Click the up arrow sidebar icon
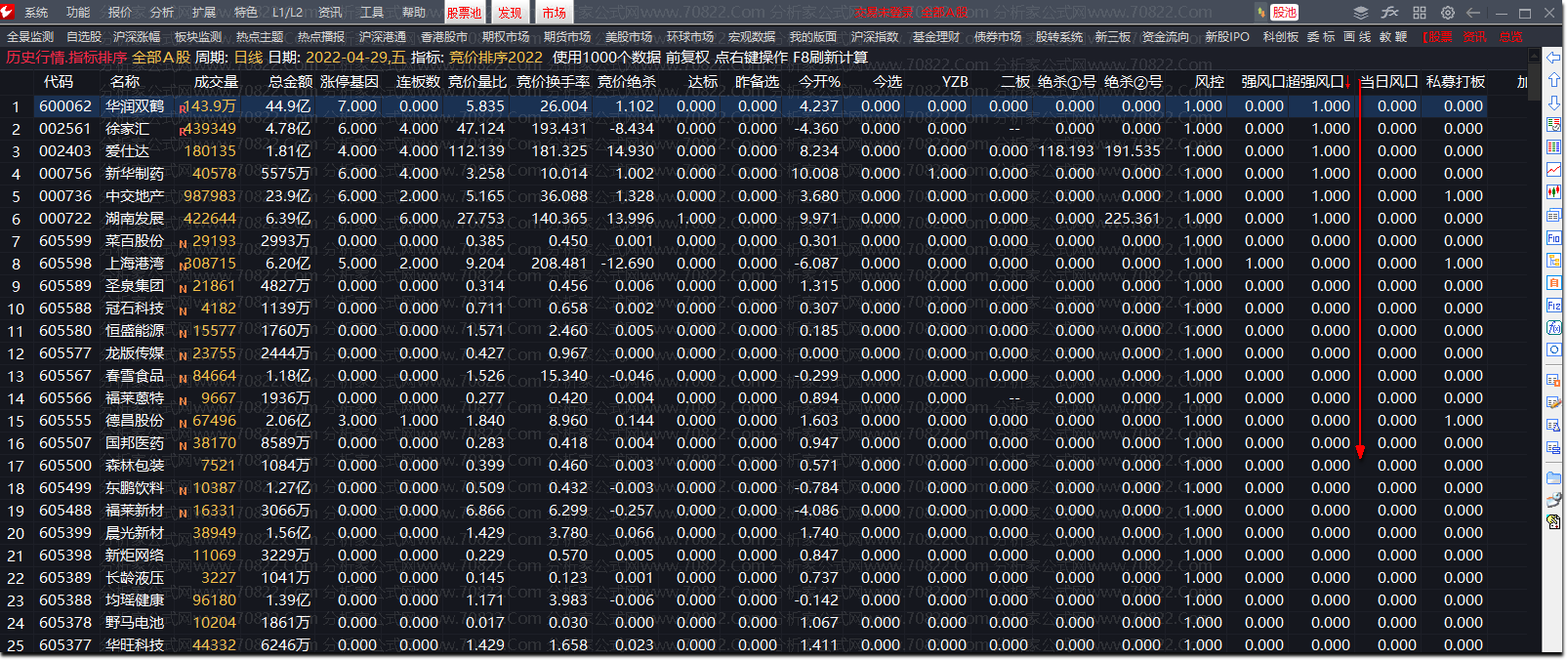1568x660 pixels. pos(1553,80)
